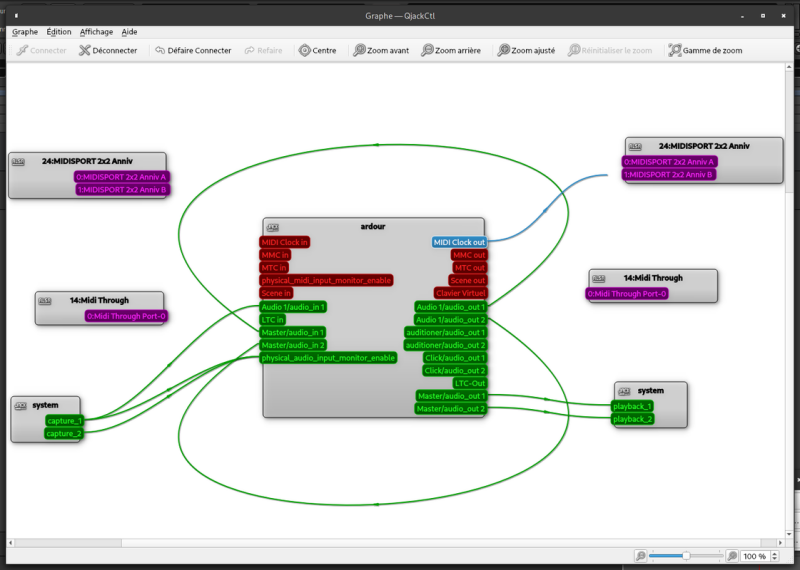This screenshot has height=570, width=800.
Task: Click the vertical scrollbar down arrow
Action: pyautogui.click(x=789, y=534)
